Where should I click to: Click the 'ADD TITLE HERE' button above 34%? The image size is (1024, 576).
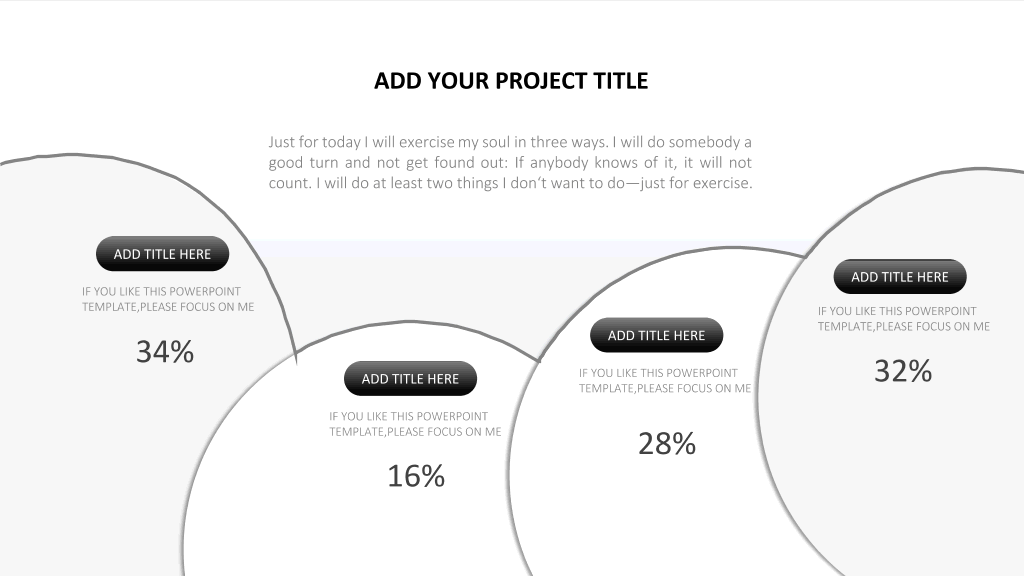coord(163,254)
